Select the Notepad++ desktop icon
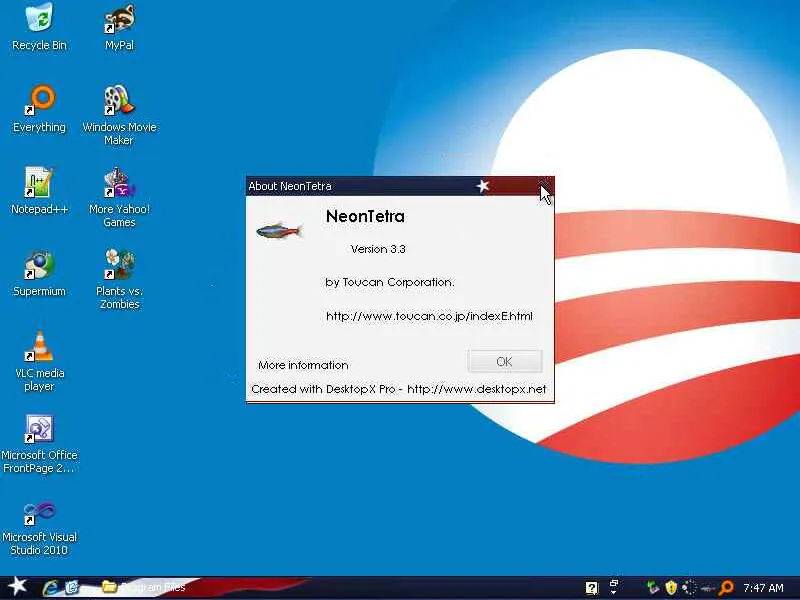The width and height of the screenshot is (800, 600). pyautogui.click(x=39, y=190)
